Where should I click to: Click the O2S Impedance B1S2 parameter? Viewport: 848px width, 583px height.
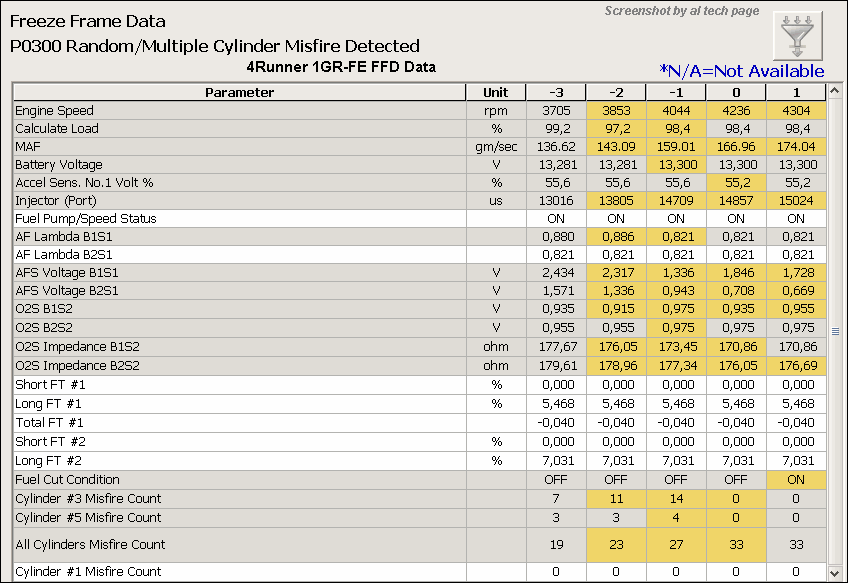[x=75, y=345]
